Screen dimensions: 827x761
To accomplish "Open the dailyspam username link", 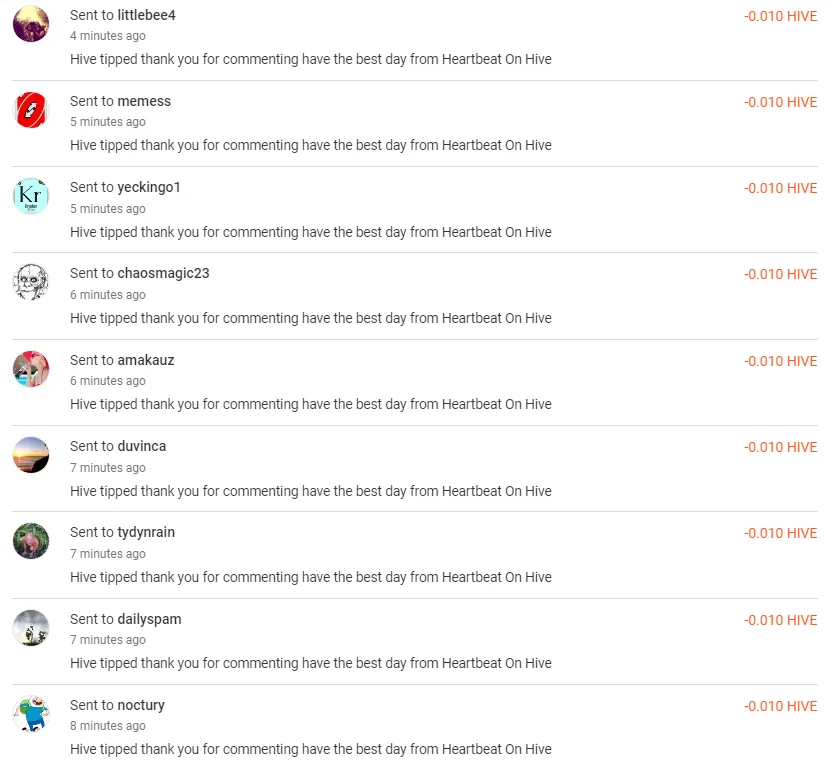I will pos(149,619).
